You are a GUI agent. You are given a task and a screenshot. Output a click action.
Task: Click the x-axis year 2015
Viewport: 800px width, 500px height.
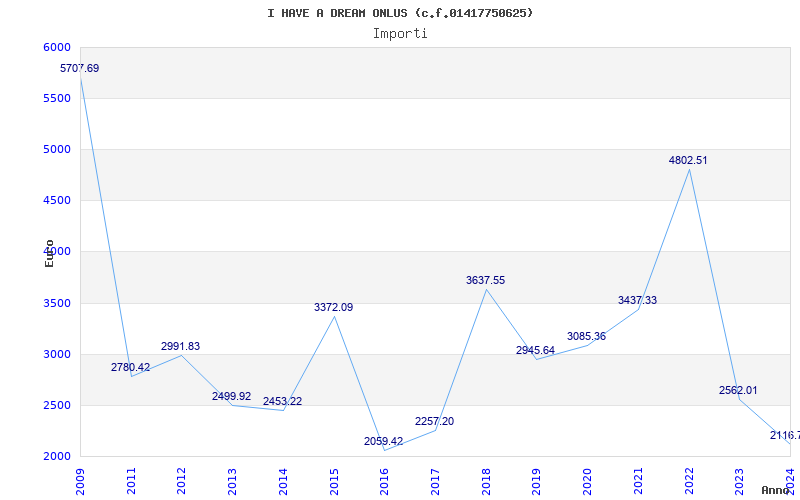click(x=334, y=482)
